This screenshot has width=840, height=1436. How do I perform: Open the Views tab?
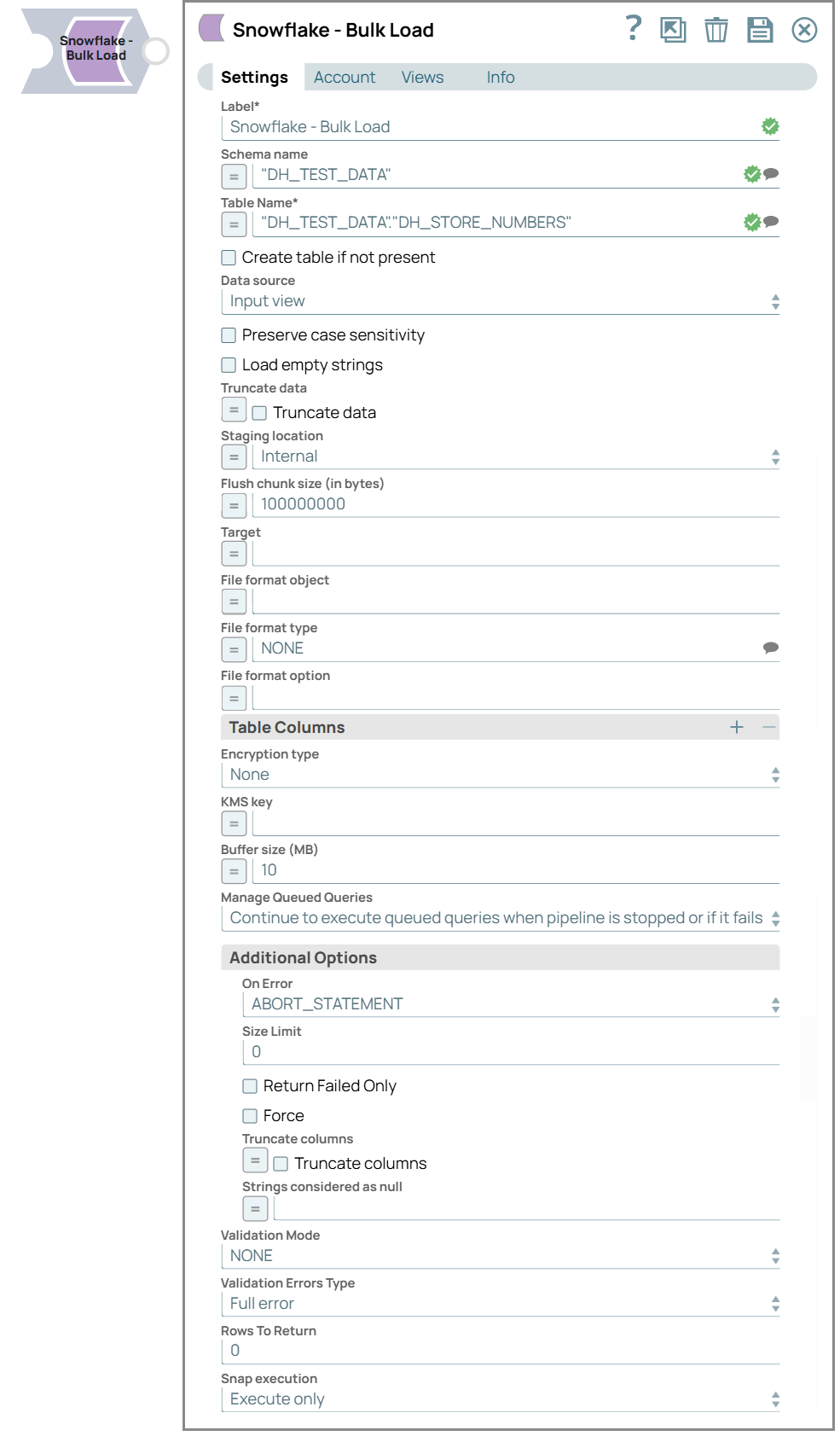[422, 77]
